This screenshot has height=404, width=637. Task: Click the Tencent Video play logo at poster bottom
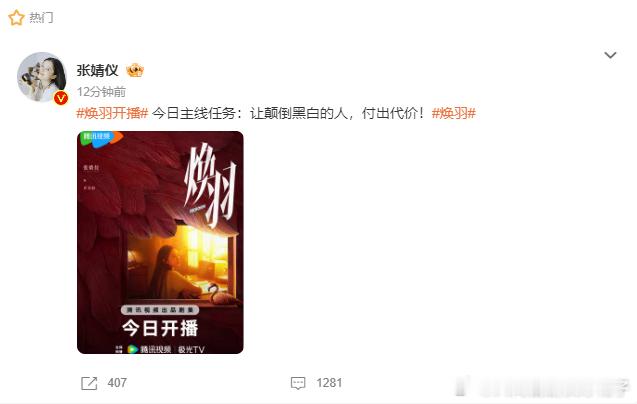(x=132, y=349)
